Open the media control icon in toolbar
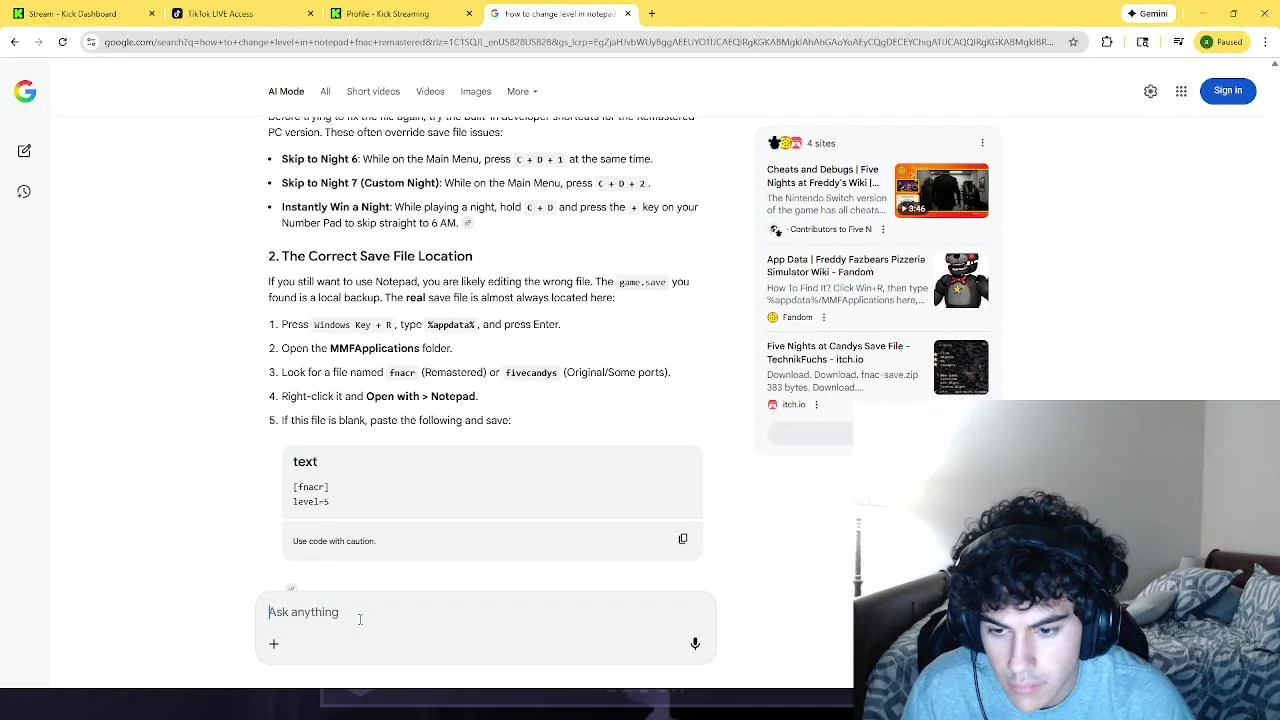This screenshot has height=720, width=1280. [x=1179, y=42]
